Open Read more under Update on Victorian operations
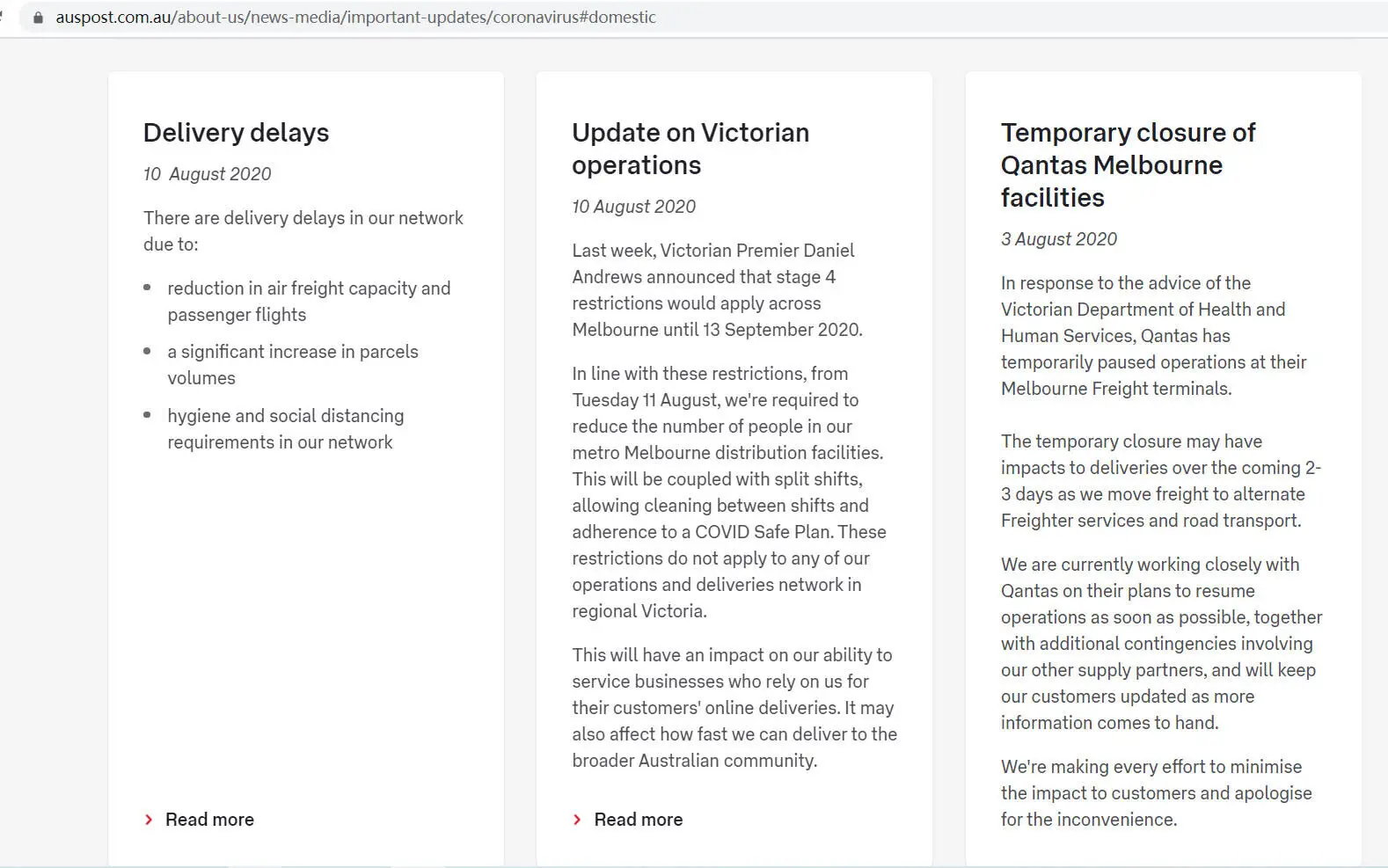 (x=639, y=820)
